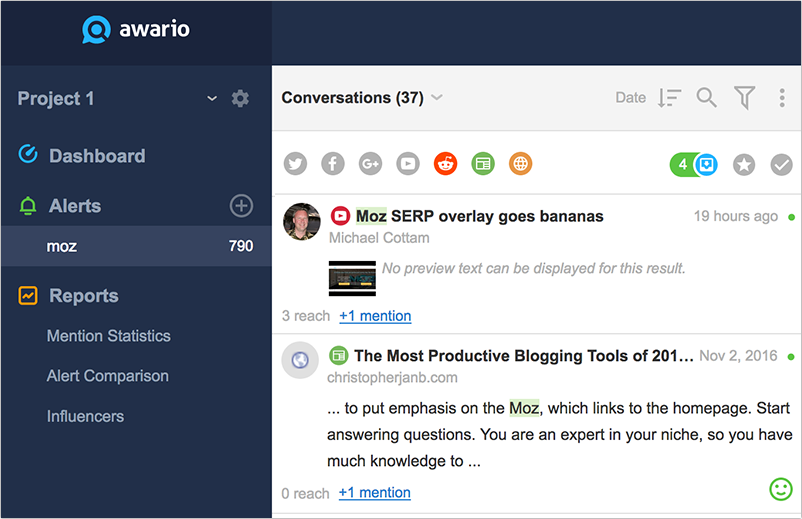Select the web globe source icon
Image resolution: width=802 pixels, height=519 pixels.
tap(520, 164)
